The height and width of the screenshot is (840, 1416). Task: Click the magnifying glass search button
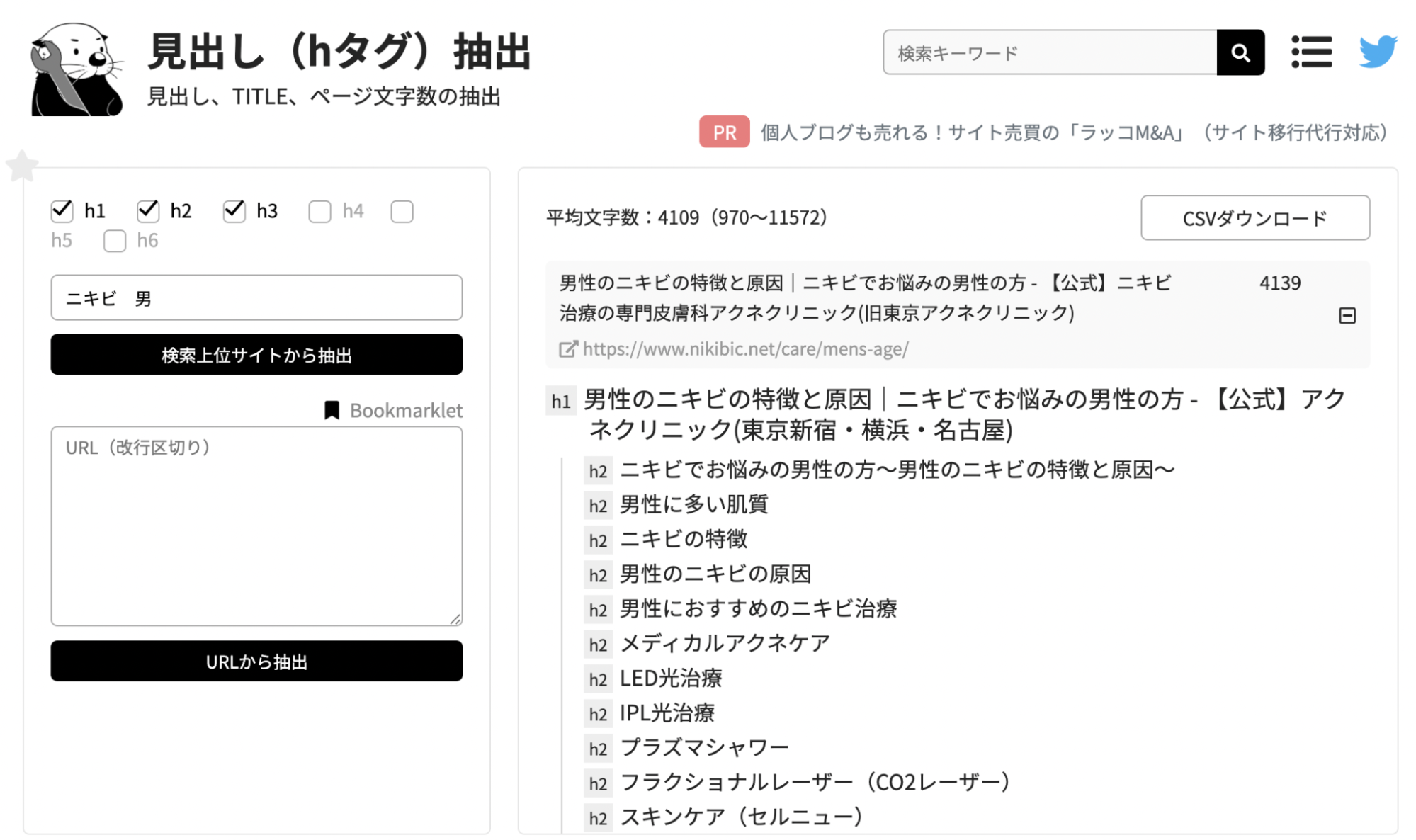(x=1240, y=52)
